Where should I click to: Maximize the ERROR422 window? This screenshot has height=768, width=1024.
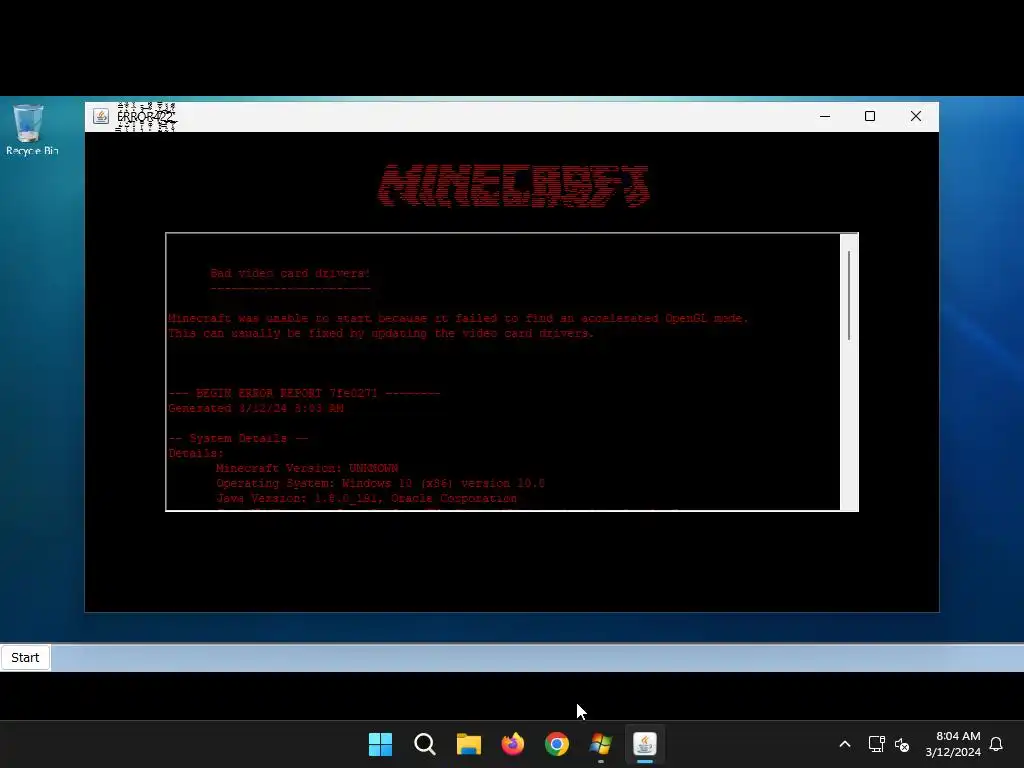870,116
